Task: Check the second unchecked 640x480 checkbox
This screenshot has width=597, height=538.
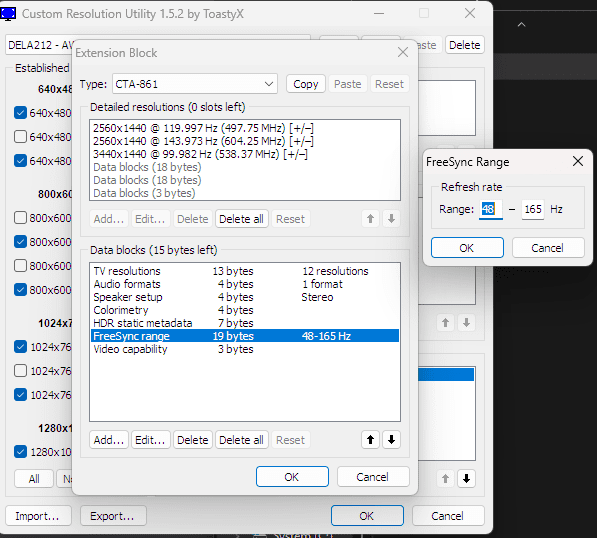Action: pos(20,137)
